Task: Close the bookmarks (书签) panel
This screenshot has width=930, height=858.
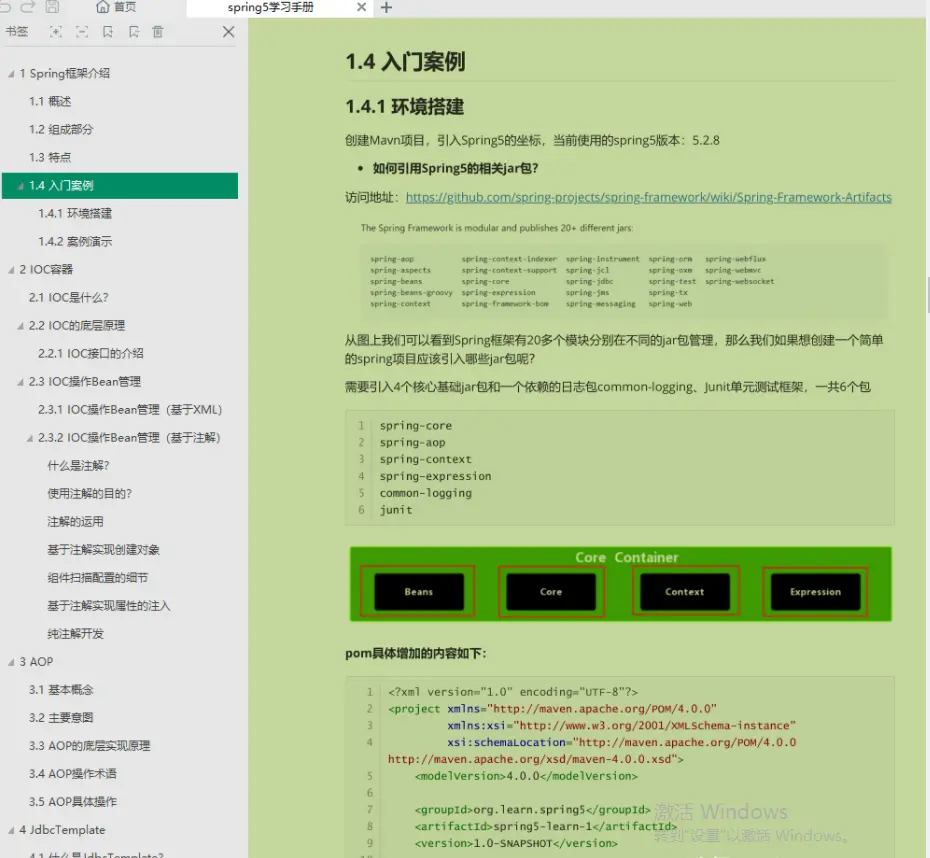Action: click(228, 32)
